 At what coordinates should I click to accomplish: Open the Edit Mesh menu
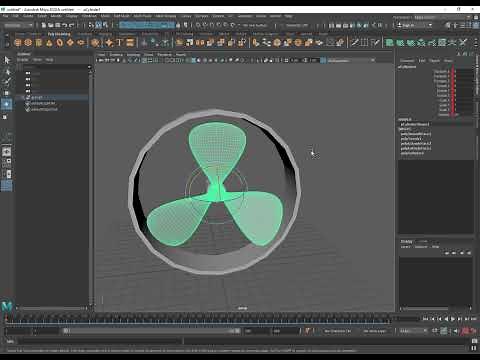coord(122,16)
